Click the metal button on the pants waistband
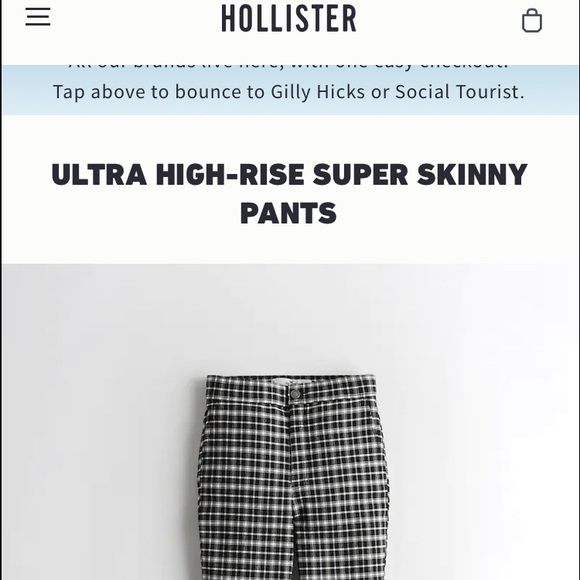 point(295,393)
